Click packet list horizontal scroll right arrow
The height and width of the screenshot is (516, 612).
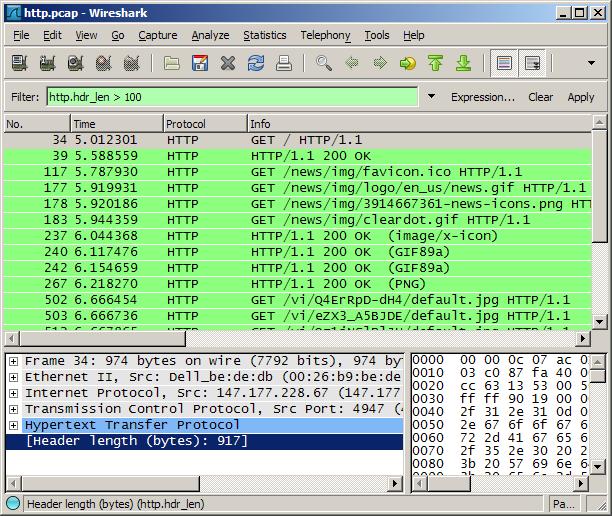[583, 338]
